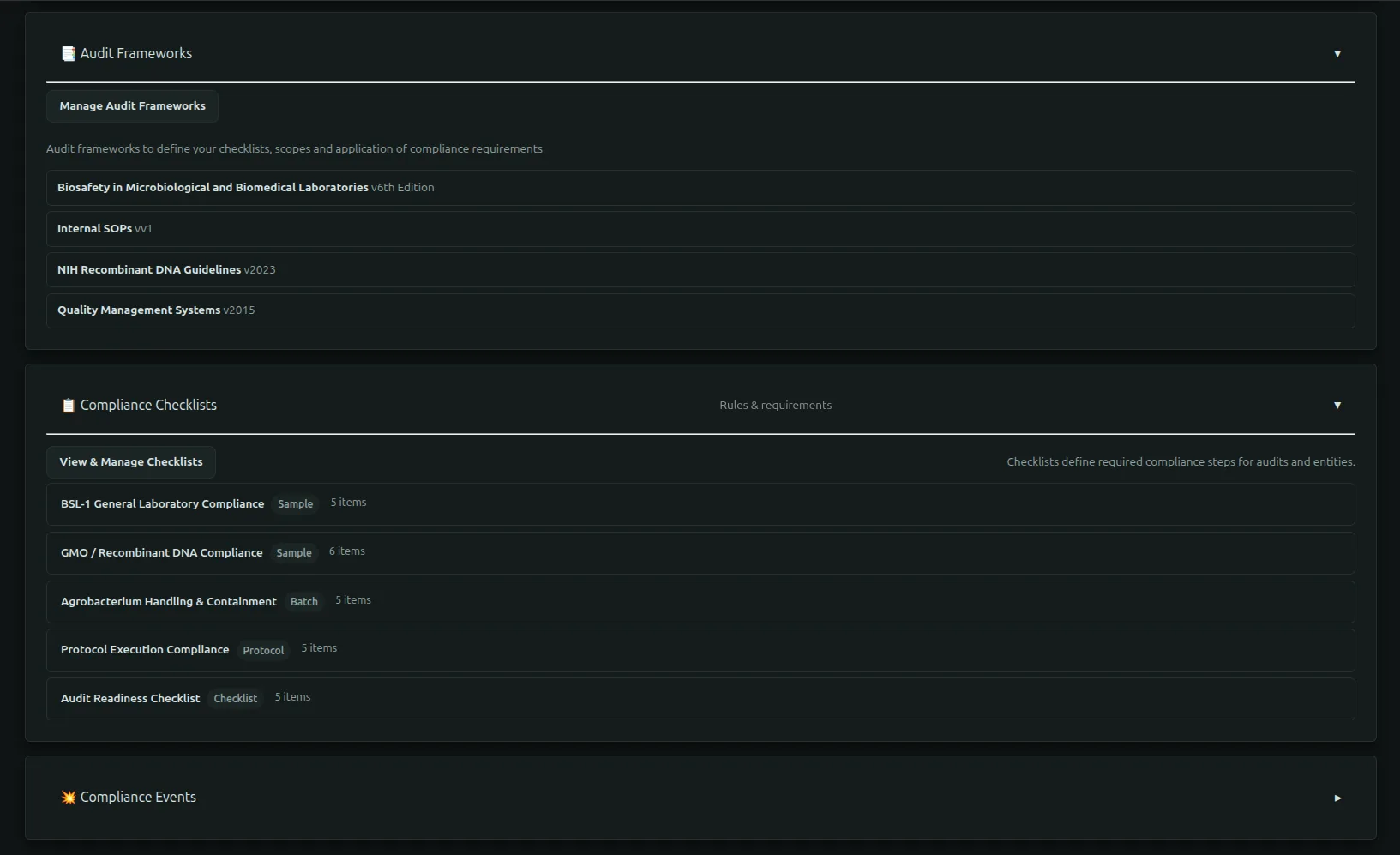The width and height of the screenshot is (1400, 855).
Task: Click the Rules & requirements subtitle
Action: [x=776, y=405]
